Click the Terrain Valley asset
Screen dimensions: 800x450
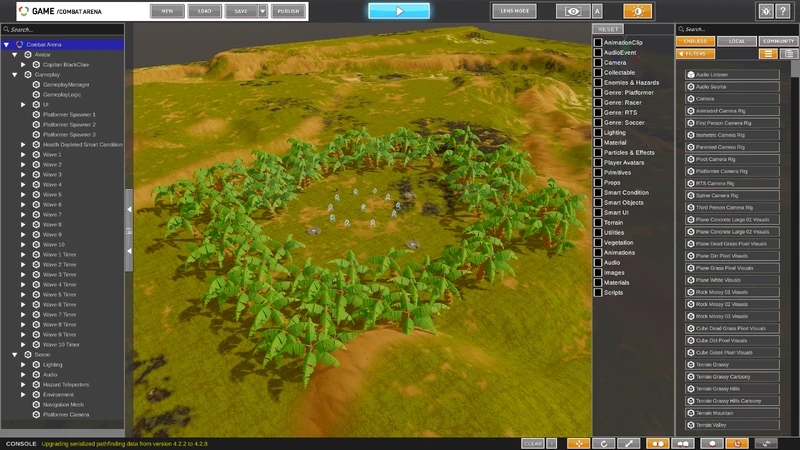[x=732, y=425]
